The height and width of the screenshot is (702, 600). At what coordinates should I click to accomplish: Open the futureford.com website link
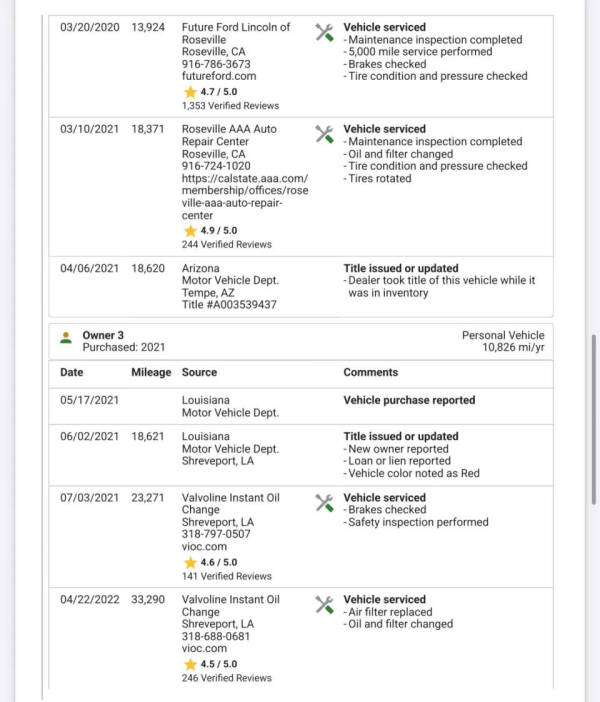[x=219, y=75]
